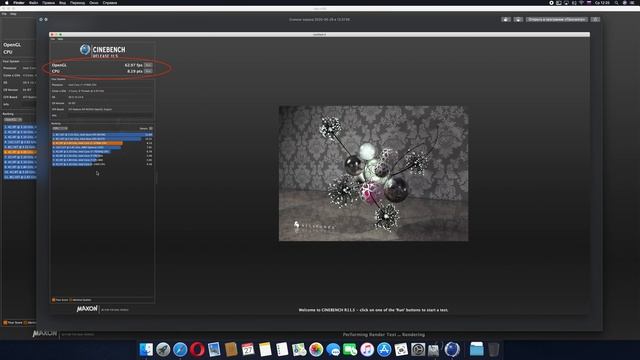
Task: Open the Окно menu in menu bar
Action: [94, 2]
